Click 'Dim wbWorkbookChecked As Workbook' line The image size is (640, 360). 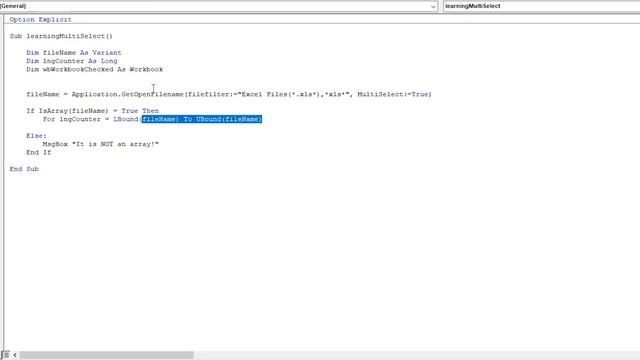pos(95,69)
